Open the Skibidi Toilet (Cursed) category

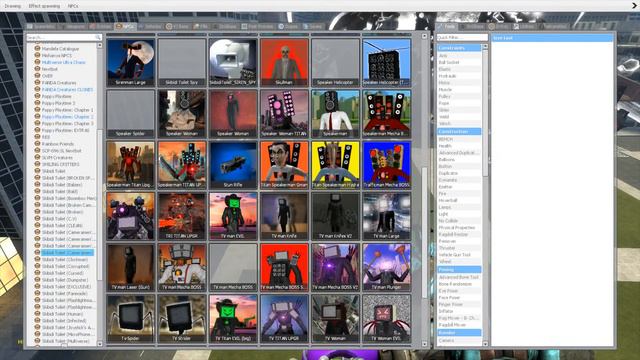(x=62, y=273)
